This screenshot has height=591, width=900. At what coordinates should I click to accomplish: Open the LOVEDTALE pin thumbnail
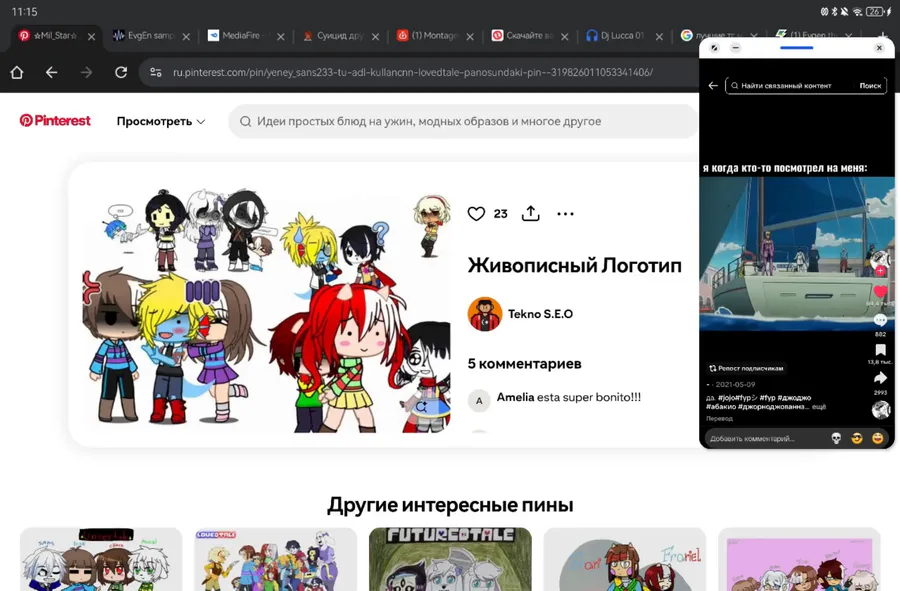pos(276,559)
